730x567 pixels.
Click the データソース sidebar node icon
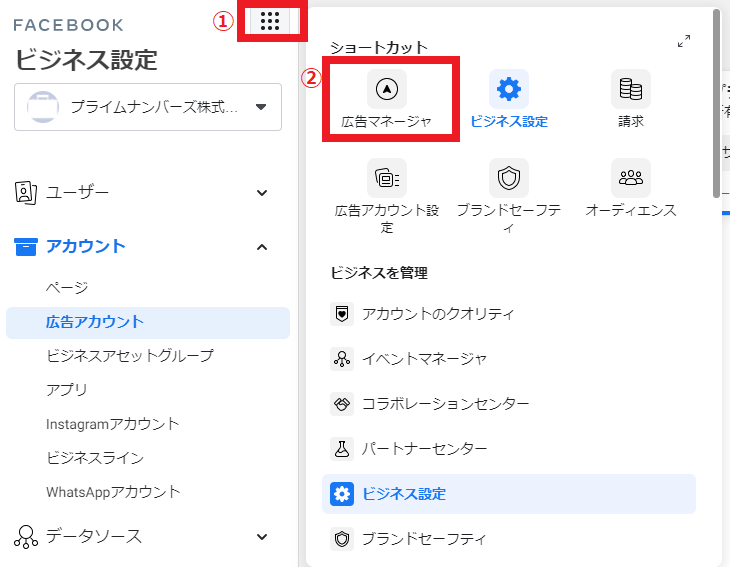[26, 537]
